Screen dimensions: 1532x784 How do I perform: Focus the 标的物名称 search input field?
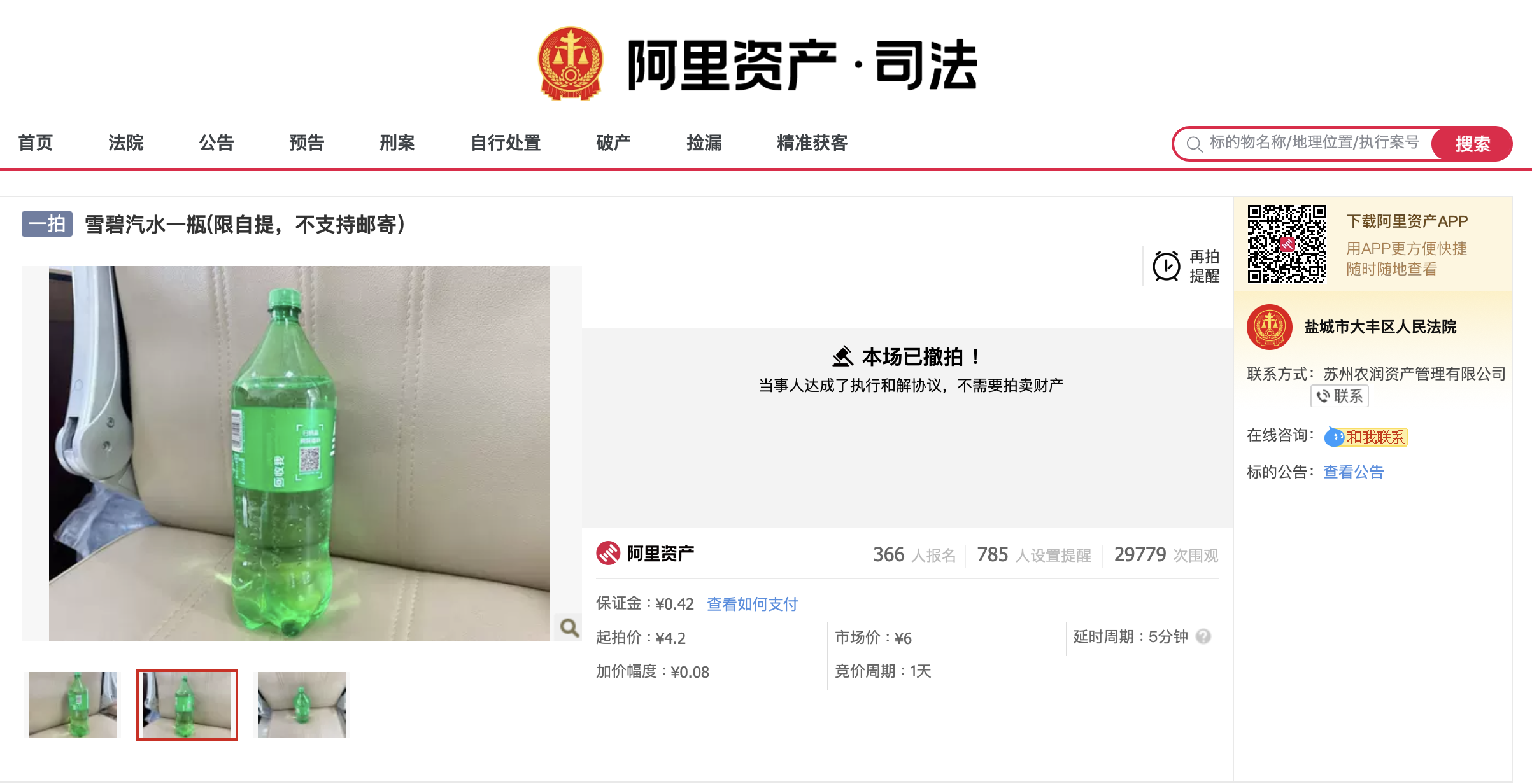1314,143
